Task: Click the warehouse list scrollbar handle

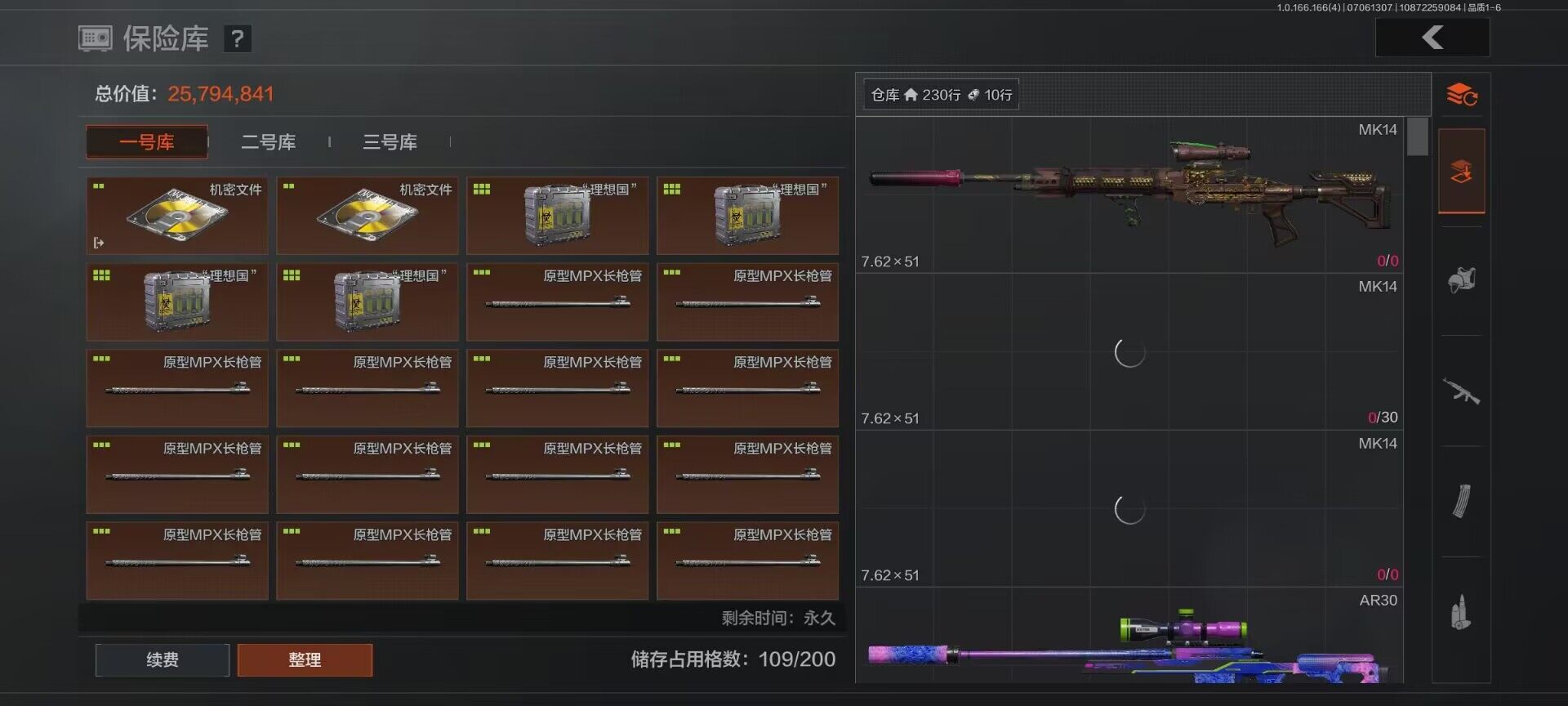Action: pos(1418,136)
